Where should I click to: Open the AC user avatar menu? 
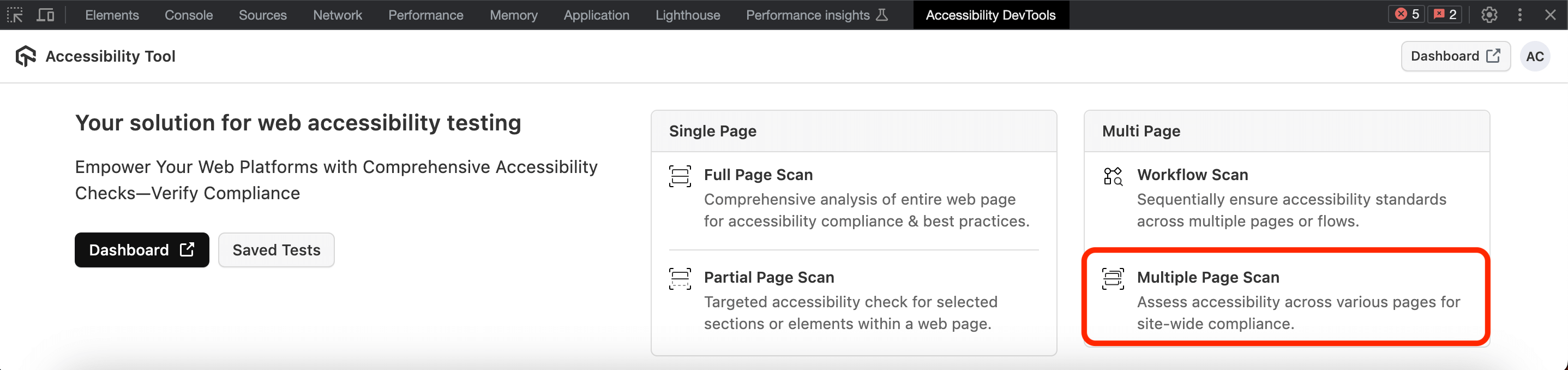[x=1535, y=56]
